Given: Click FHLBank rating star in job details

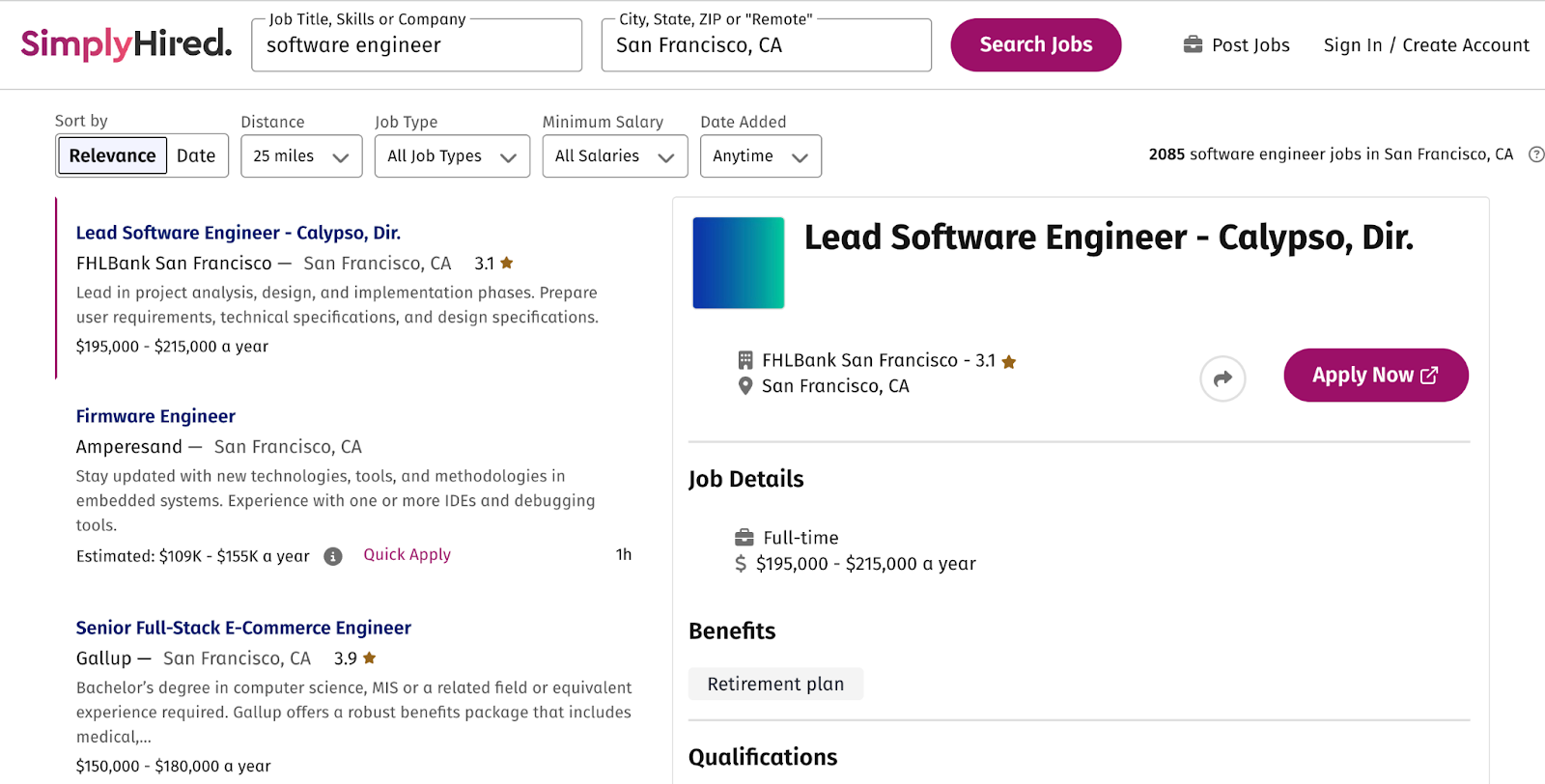Looking at the screenshot, I should pos(1009,362).
